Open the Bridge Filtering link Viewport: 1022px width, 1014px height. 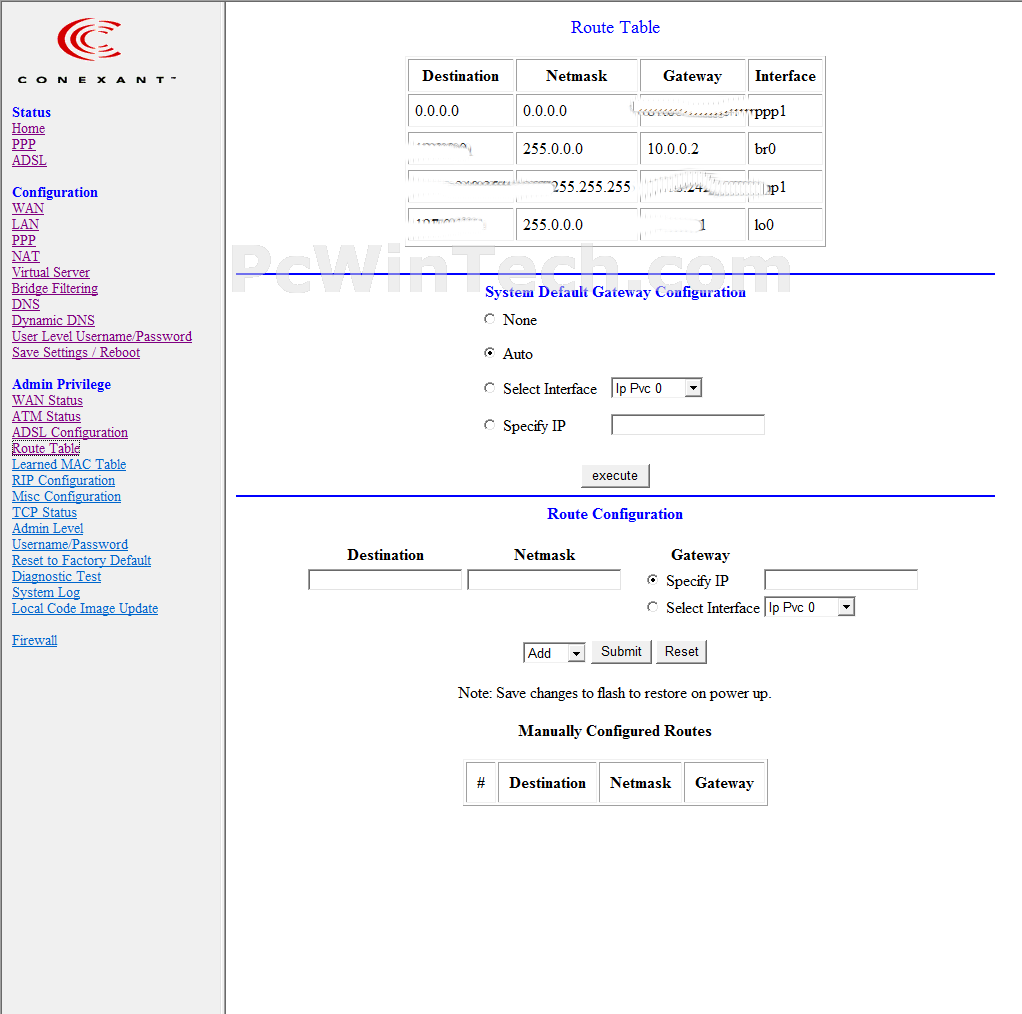coord(55,288)
